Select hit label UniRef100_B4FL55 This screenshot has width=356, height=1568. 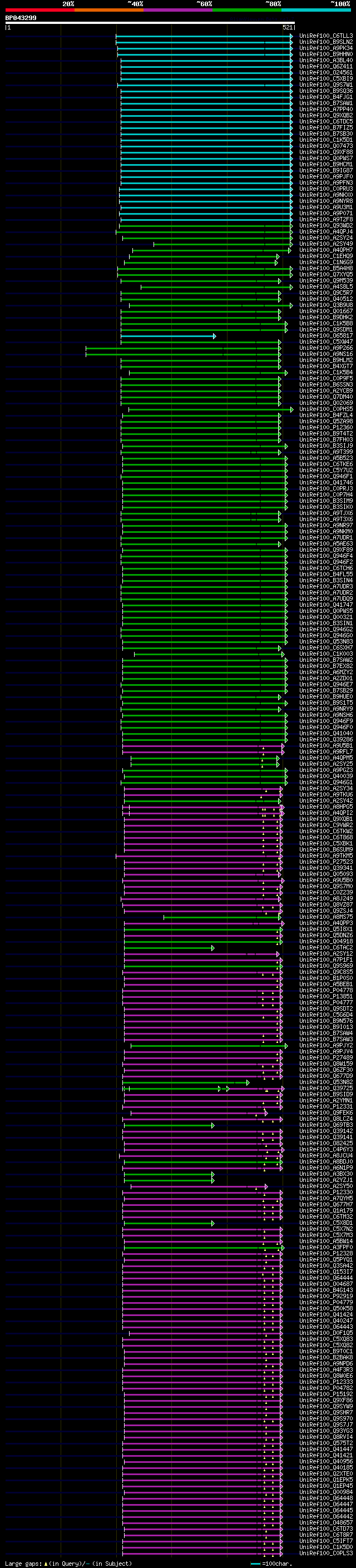tap(325, 575)
